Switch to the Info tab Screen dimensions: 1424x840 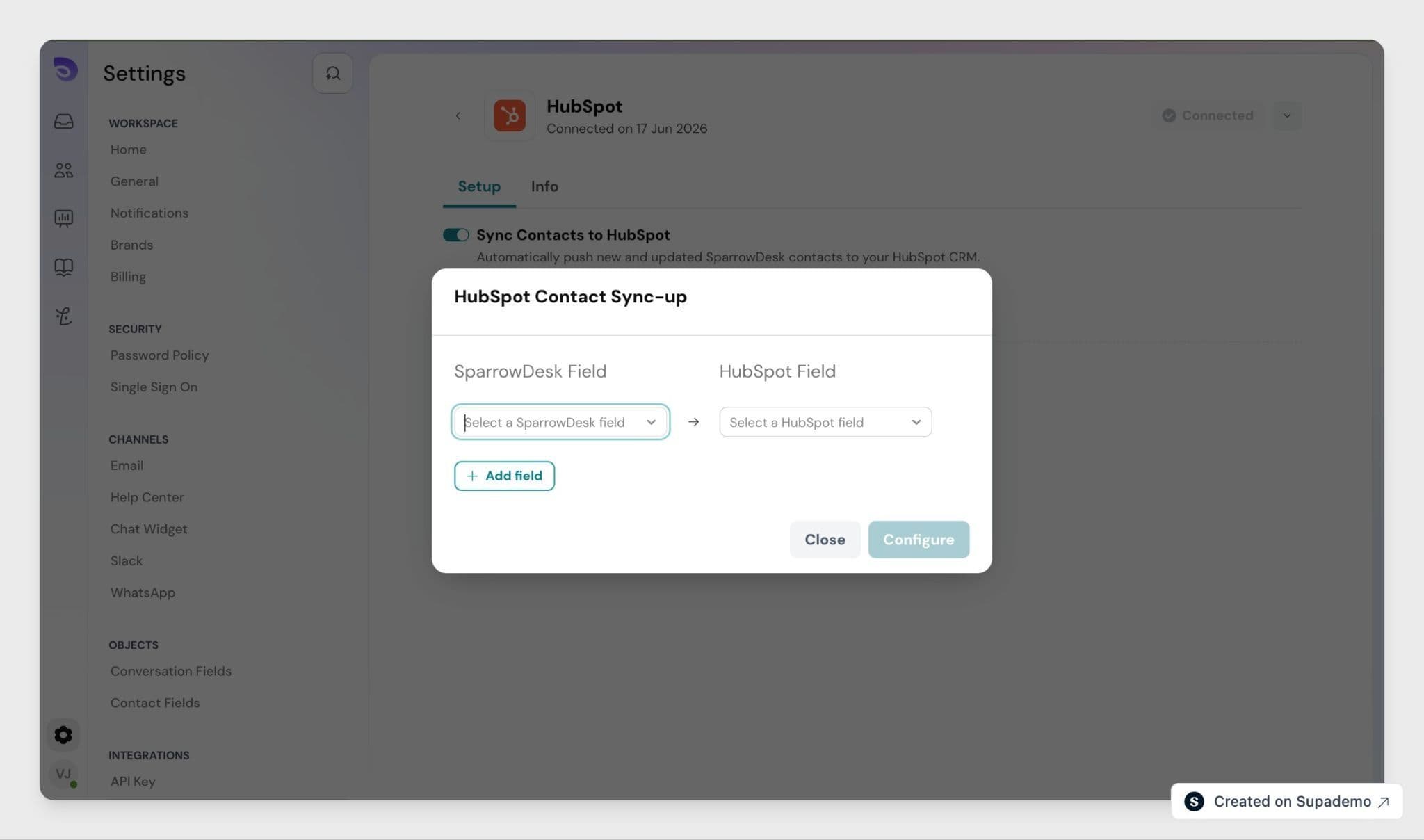click(544, 186)
